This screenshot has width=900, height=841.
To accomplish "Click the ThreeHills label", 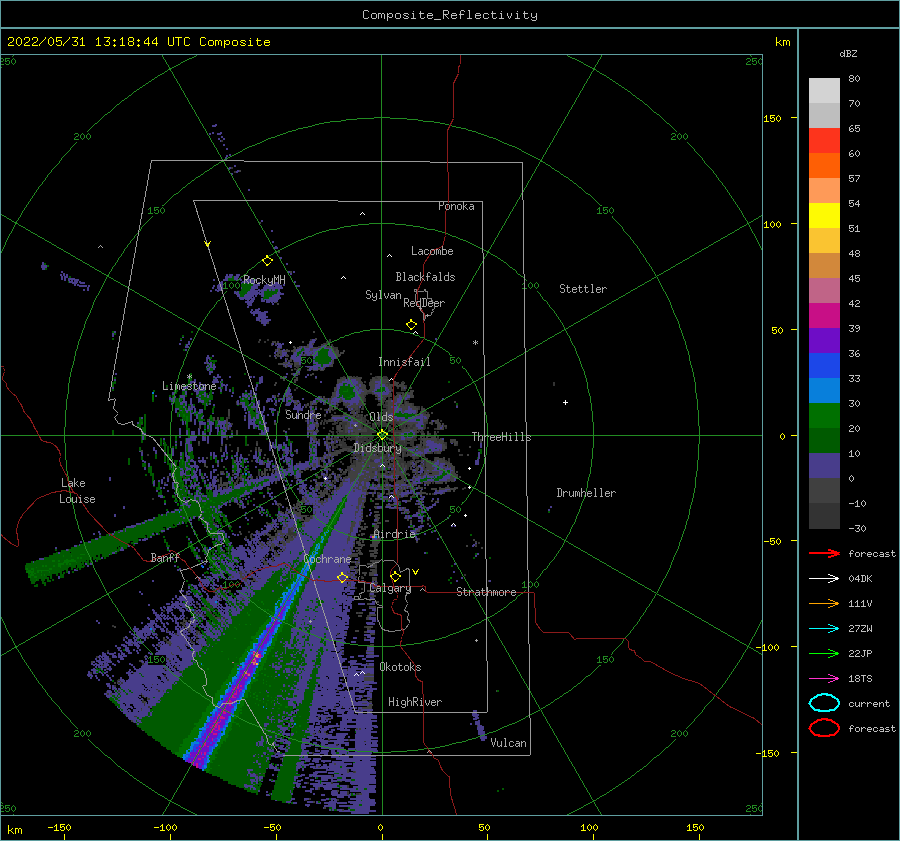I will point(502,437).
